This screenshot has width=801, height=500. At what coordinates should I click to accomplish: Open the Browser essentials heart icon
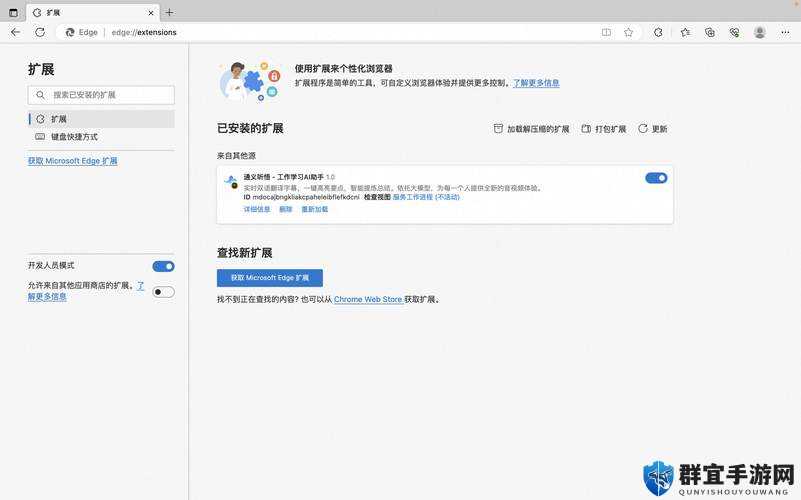click(735, 32)
